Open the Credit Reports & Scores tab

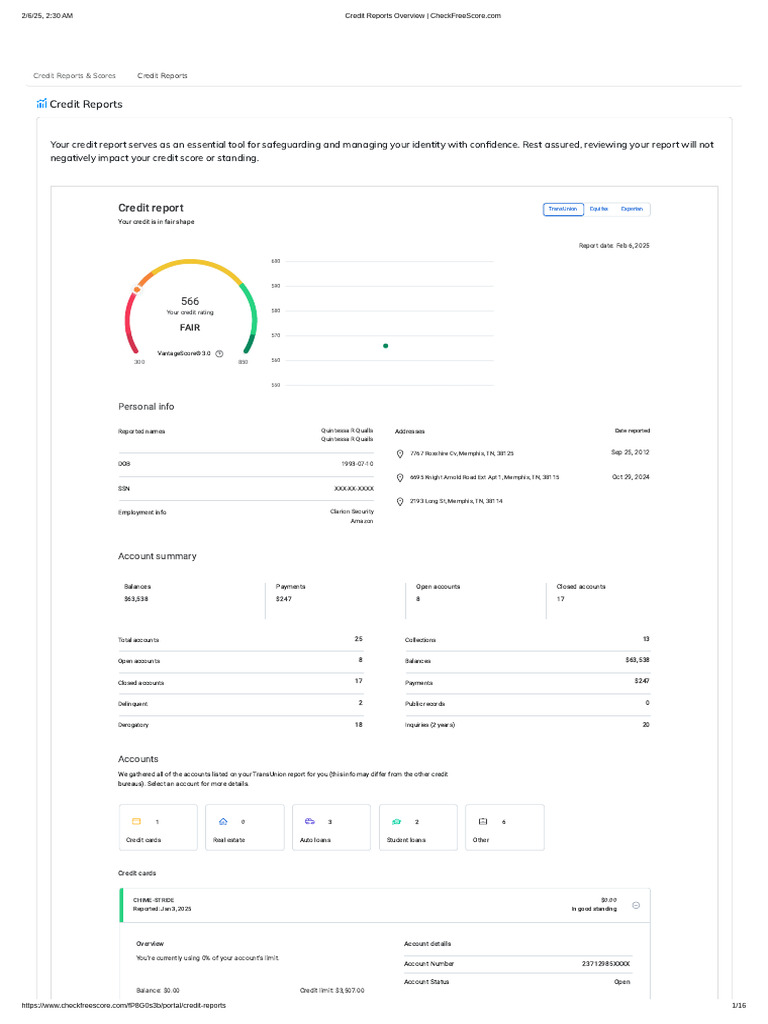pyautogui.click(x=74, y=76)
